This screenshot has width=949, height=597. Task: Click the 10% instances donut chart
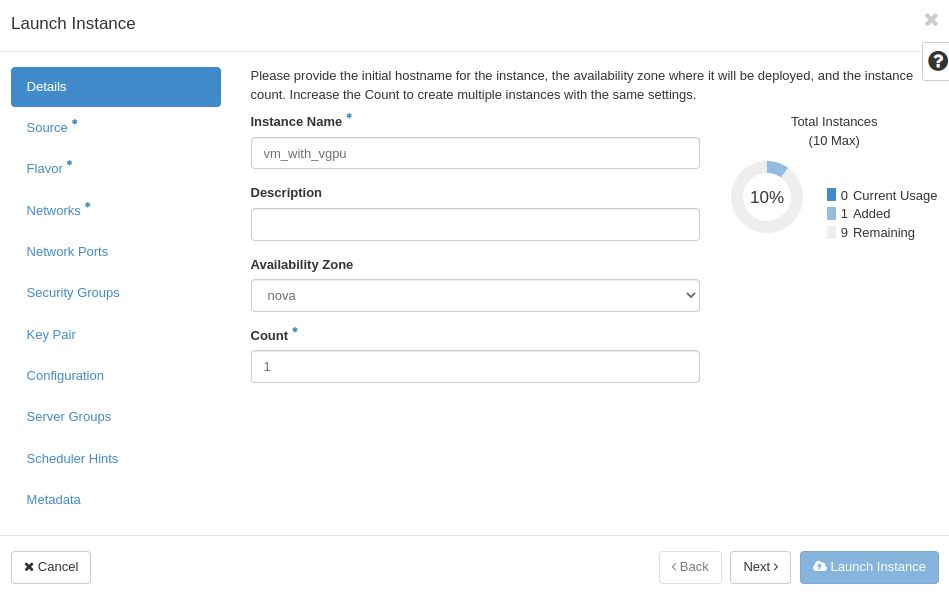[x=766, y=197]
